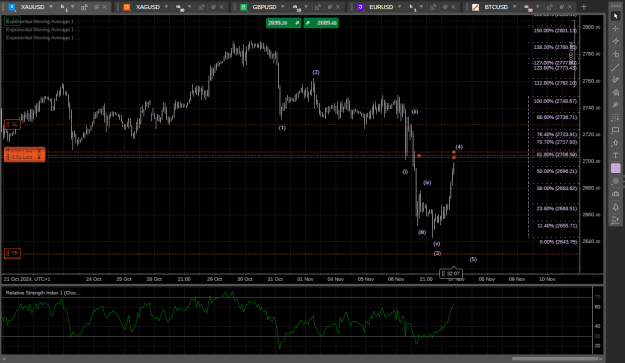Click the buy button at 2699.48
This screenshot has width=625, height=363.
click(321, 23)
